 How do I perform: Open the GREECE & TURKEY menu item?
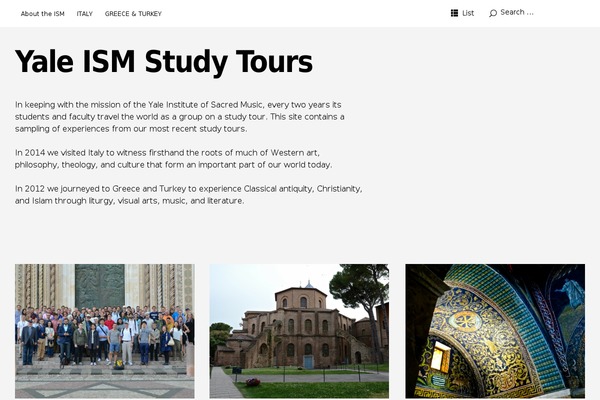click(133, 14)
